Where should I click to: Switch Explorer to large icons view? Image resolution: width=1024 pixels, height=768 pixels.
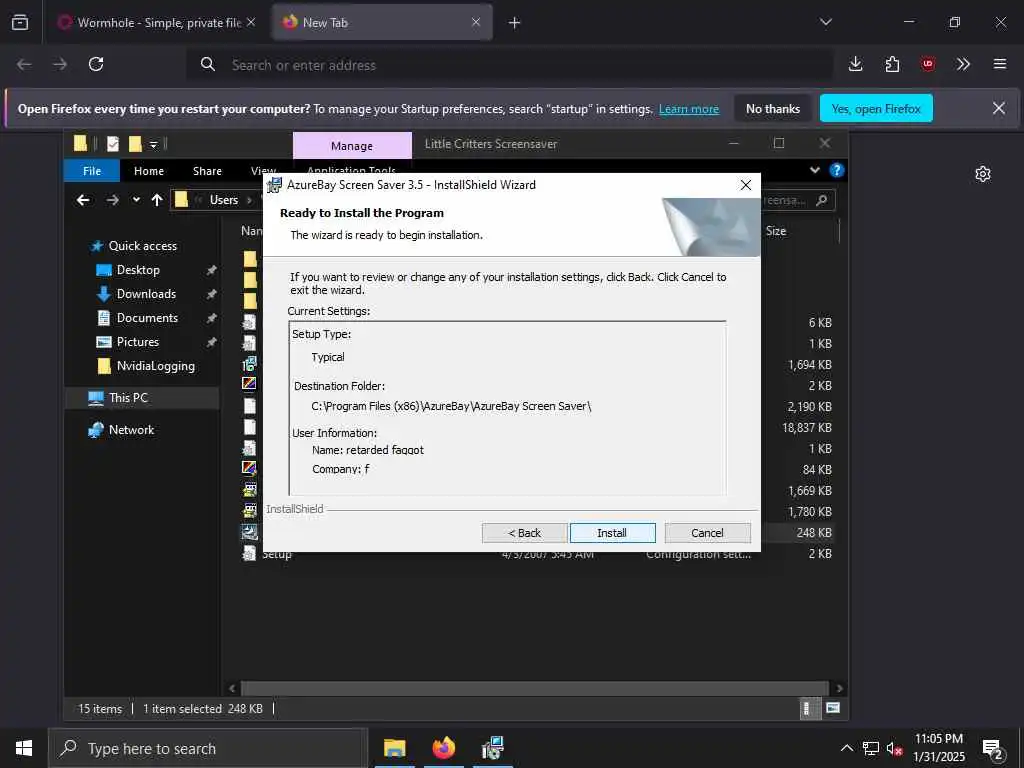click(833, 708)
